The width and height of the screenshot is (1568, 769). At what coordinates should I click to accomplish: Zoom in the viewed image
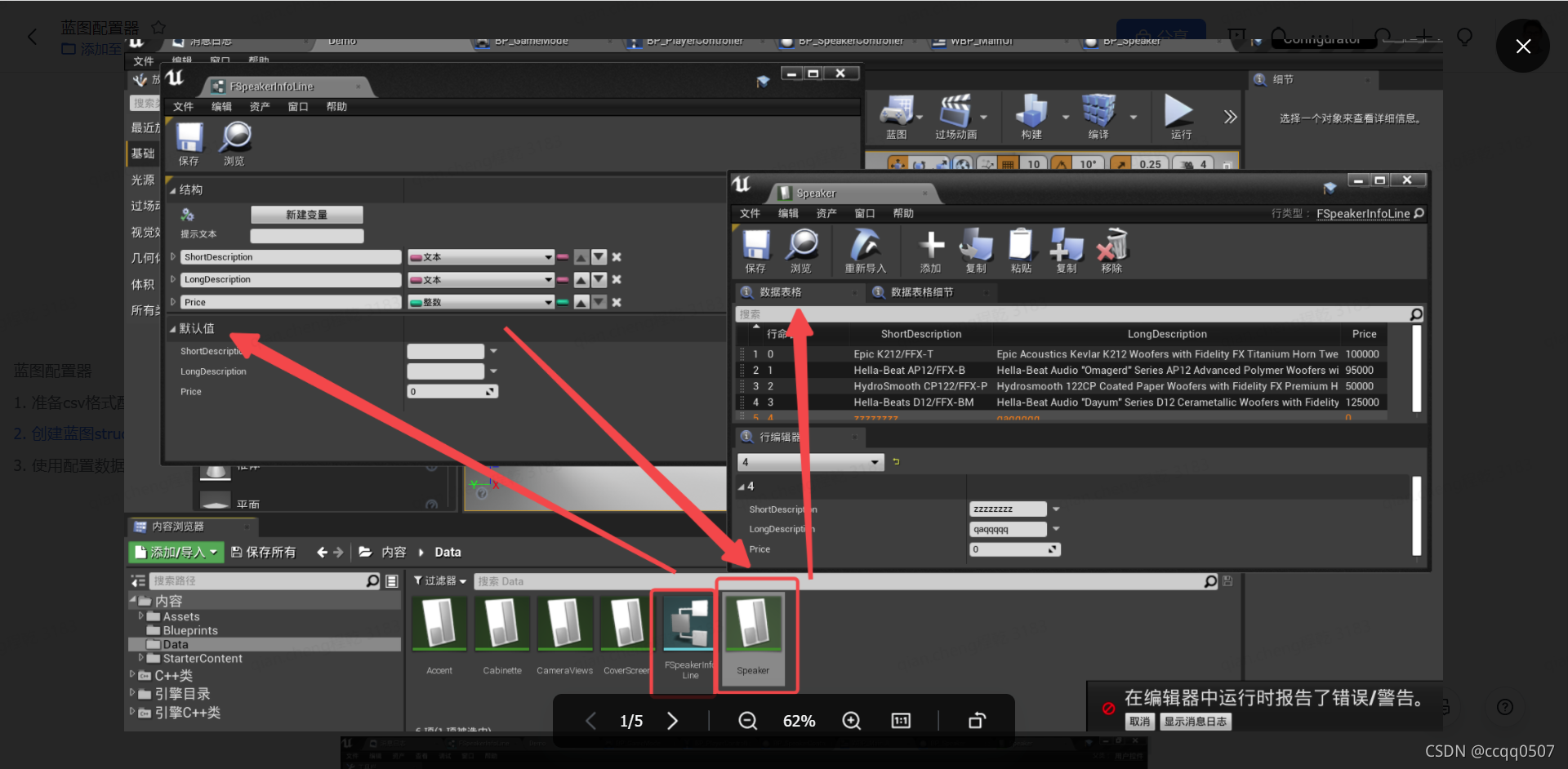tap(851, 721)
